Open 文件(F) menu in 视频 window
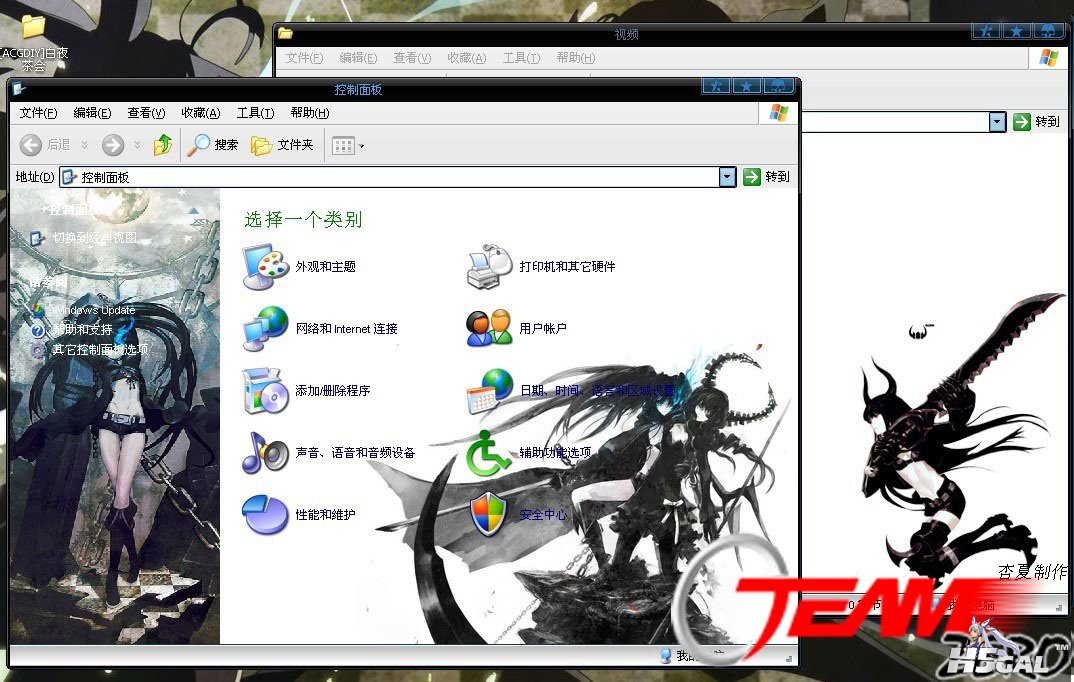The image size is (1074, 682). [304, 58]
